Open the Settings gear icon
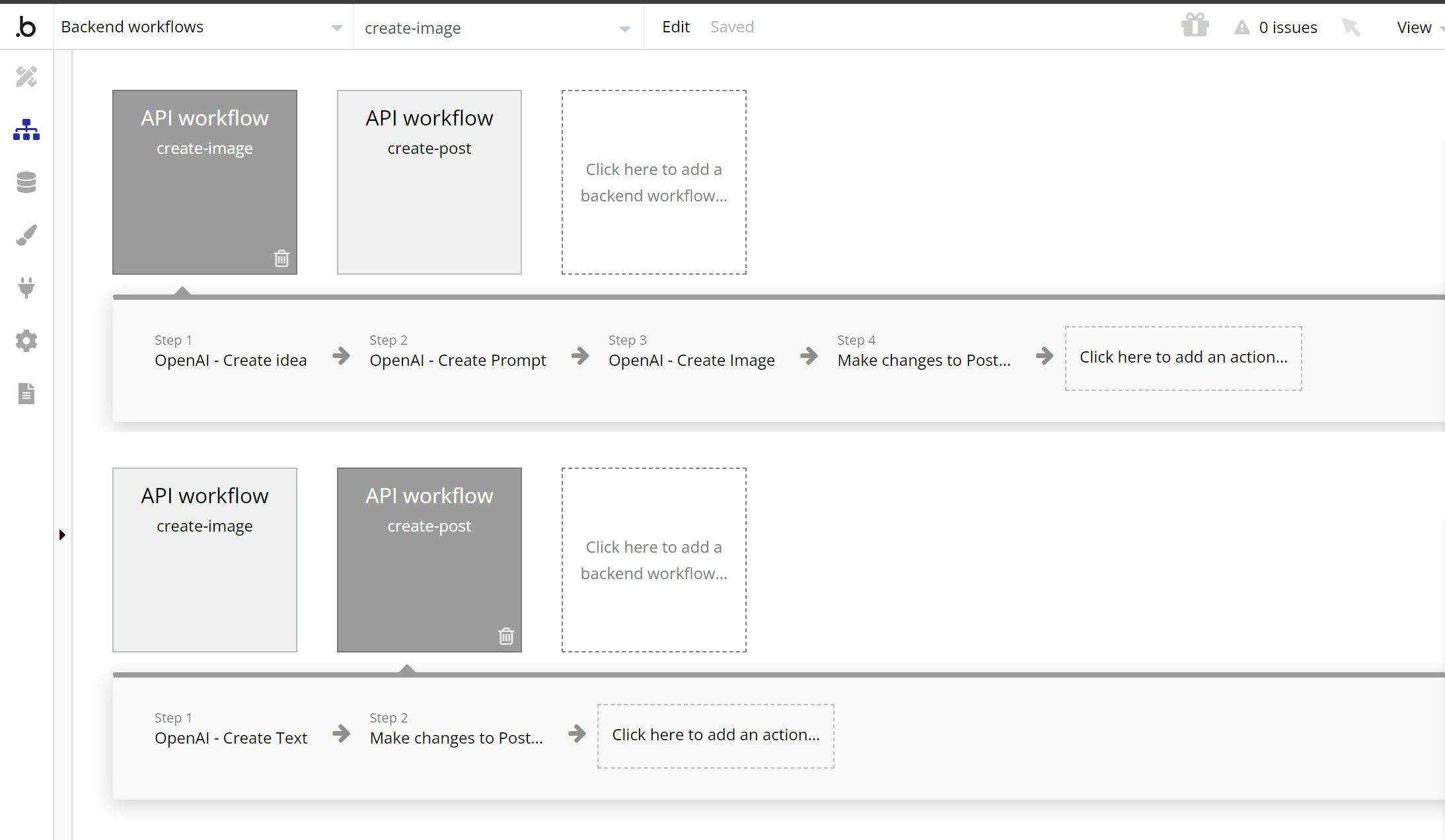 (26, 341)
